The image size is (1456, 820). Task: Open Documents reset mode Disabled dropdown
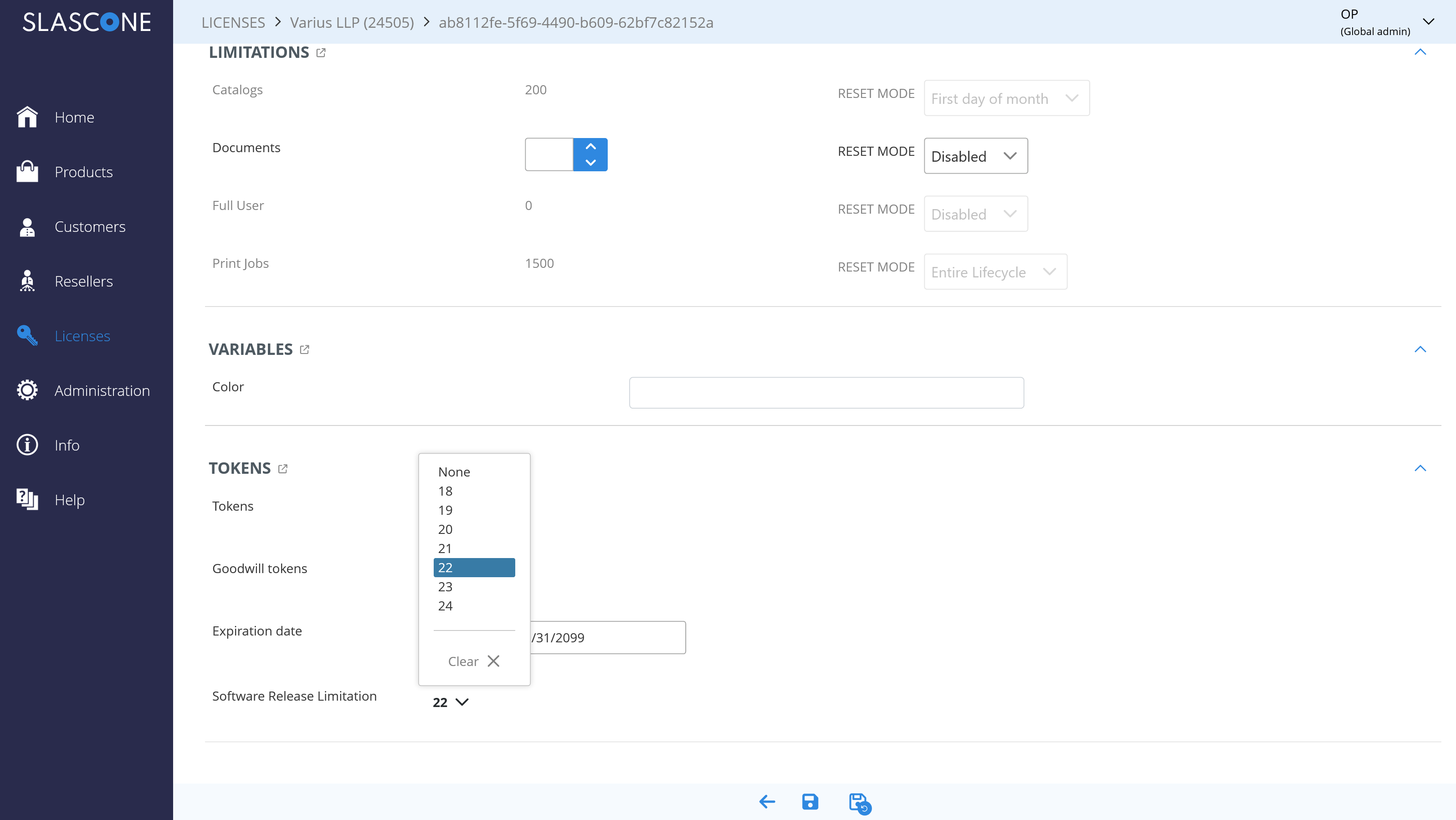click(975, 156)
